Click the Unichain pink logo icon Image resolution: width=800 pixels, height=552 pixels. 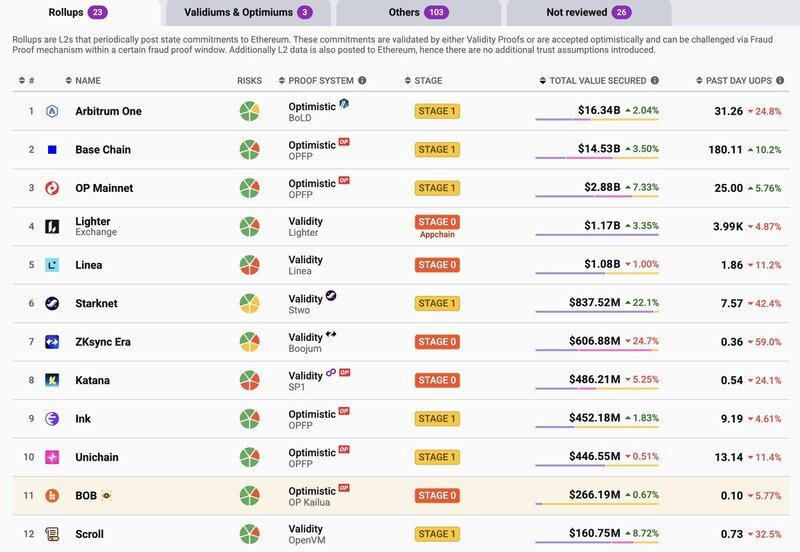click(52, 457)
